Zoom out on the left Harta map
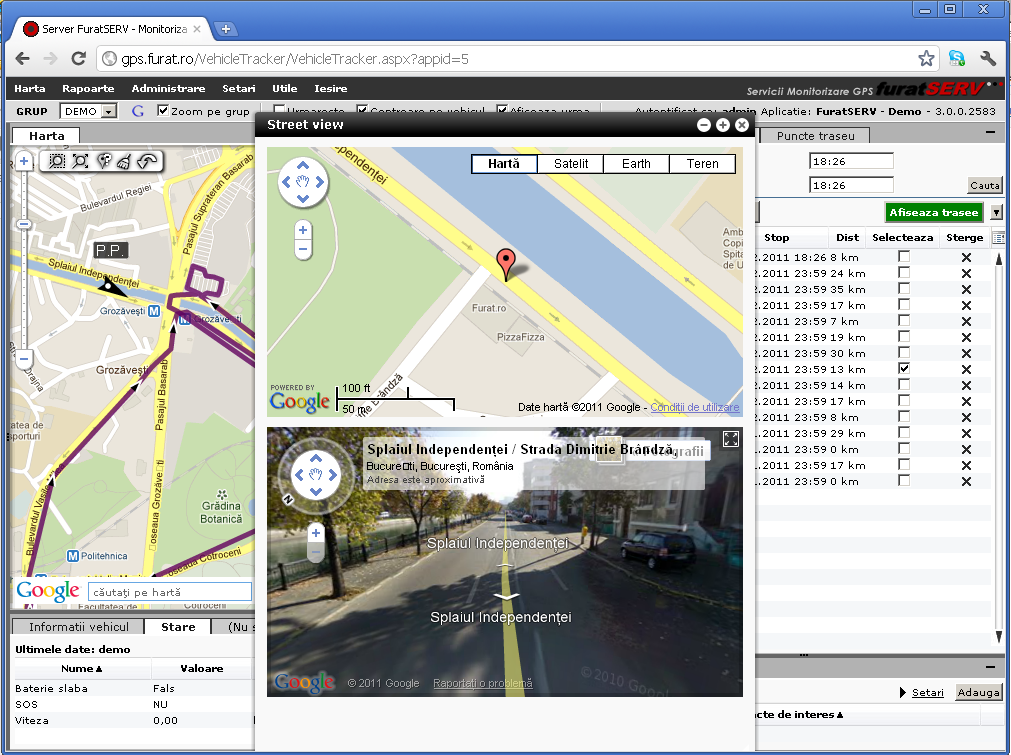Image resolution: width=1011 pixels, height=755 pixels. (x=24, y=358)
